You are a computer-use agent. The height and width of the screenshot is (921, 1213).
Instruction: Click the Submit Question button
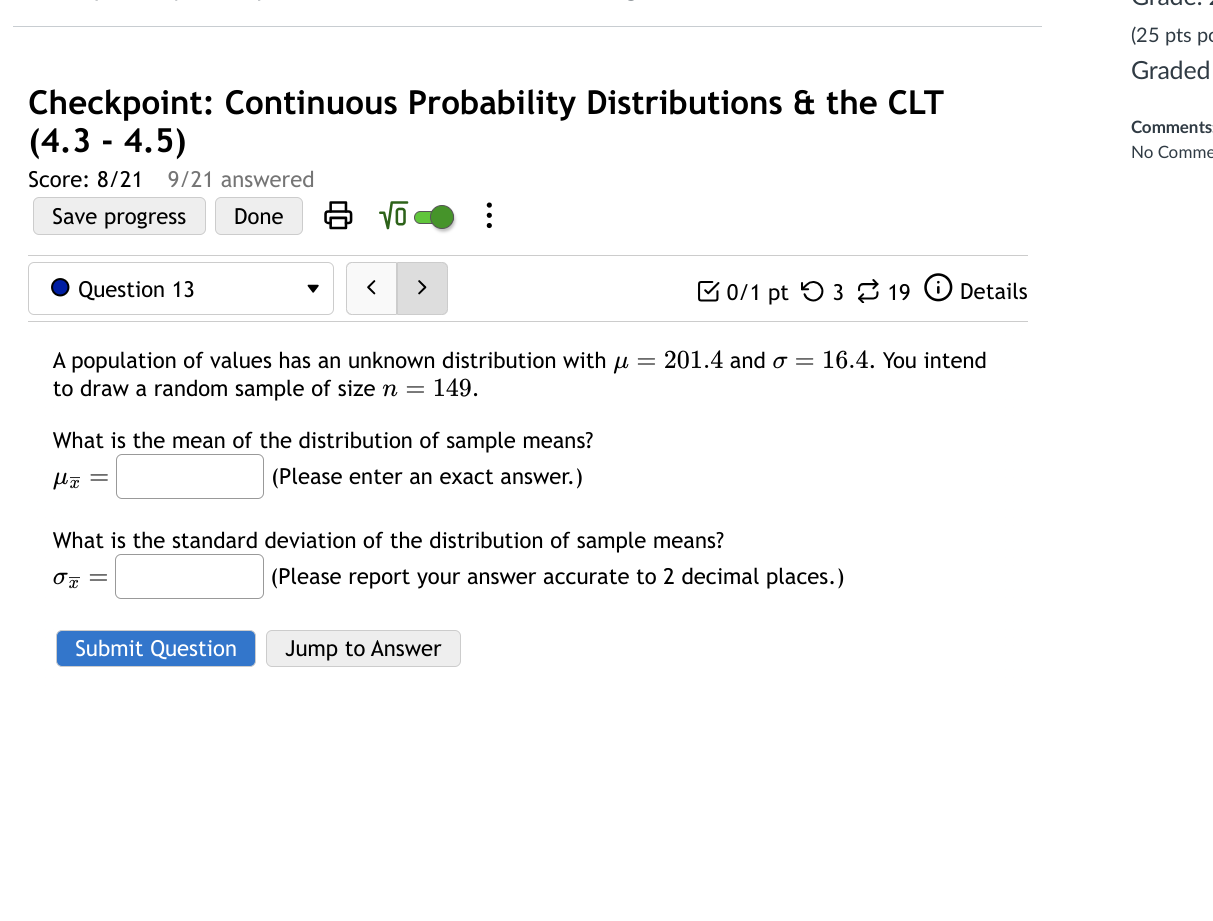pos(155,648)
